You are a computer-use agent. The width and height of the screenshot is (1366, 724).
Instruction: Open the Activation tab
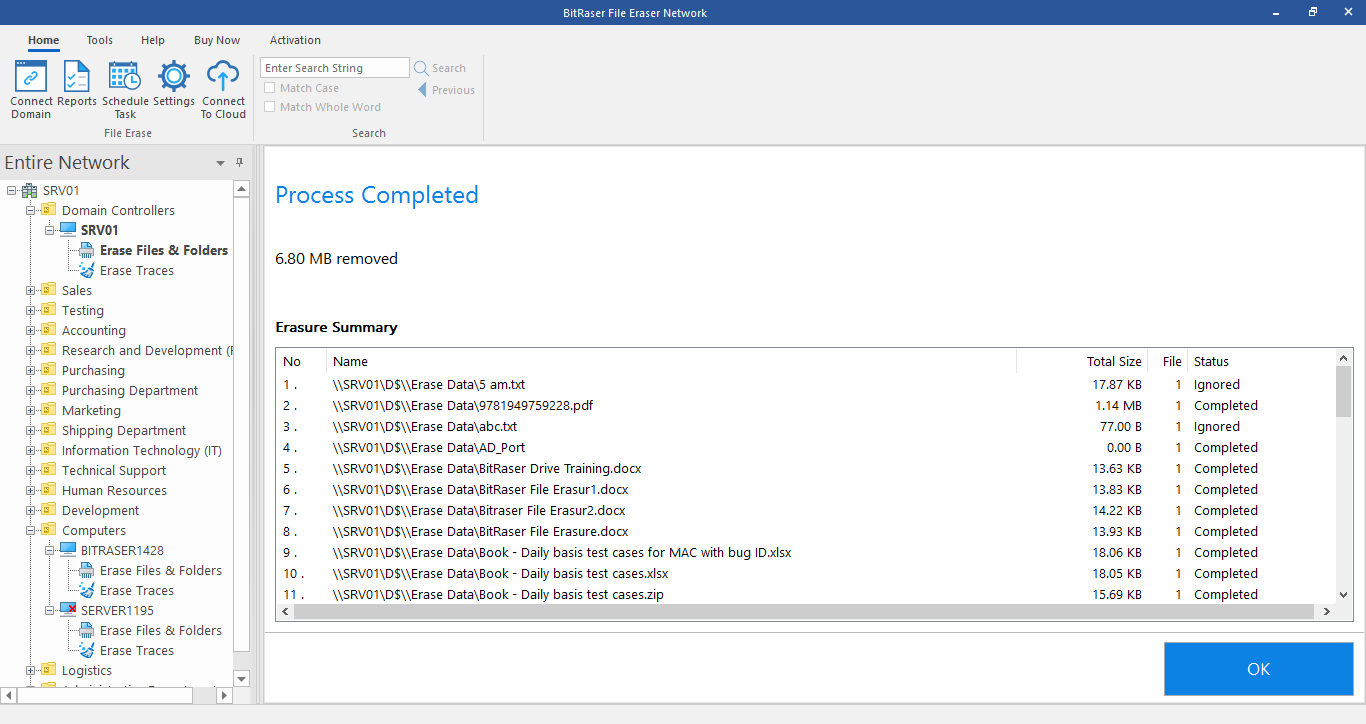click(295, 40)
